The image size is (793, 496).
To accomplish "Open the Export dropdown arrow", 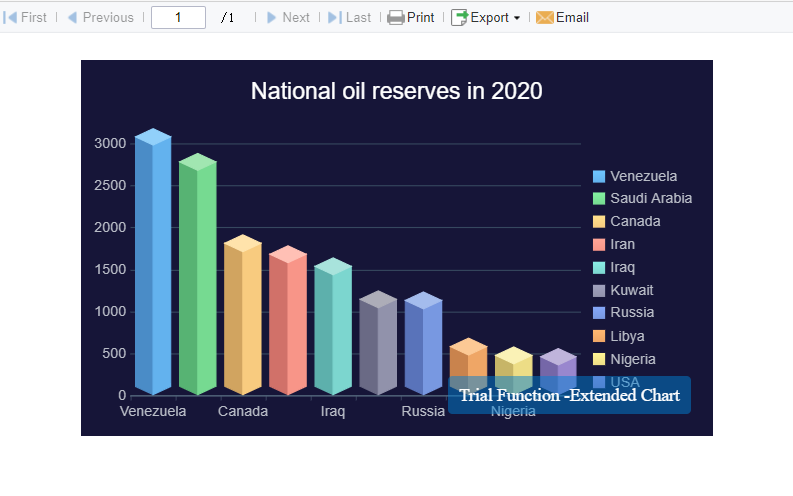I will tap(517, 18).
